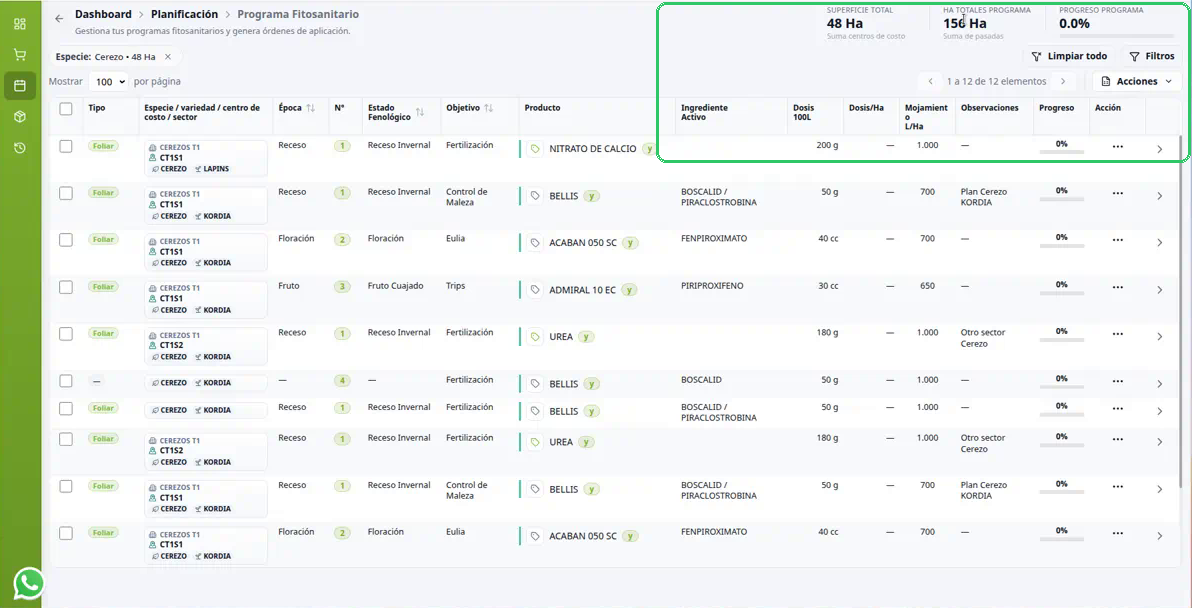Tick the select-all checkbox in the table header
Viewport: 1192px width, 608px height.
tap(66, 109)
